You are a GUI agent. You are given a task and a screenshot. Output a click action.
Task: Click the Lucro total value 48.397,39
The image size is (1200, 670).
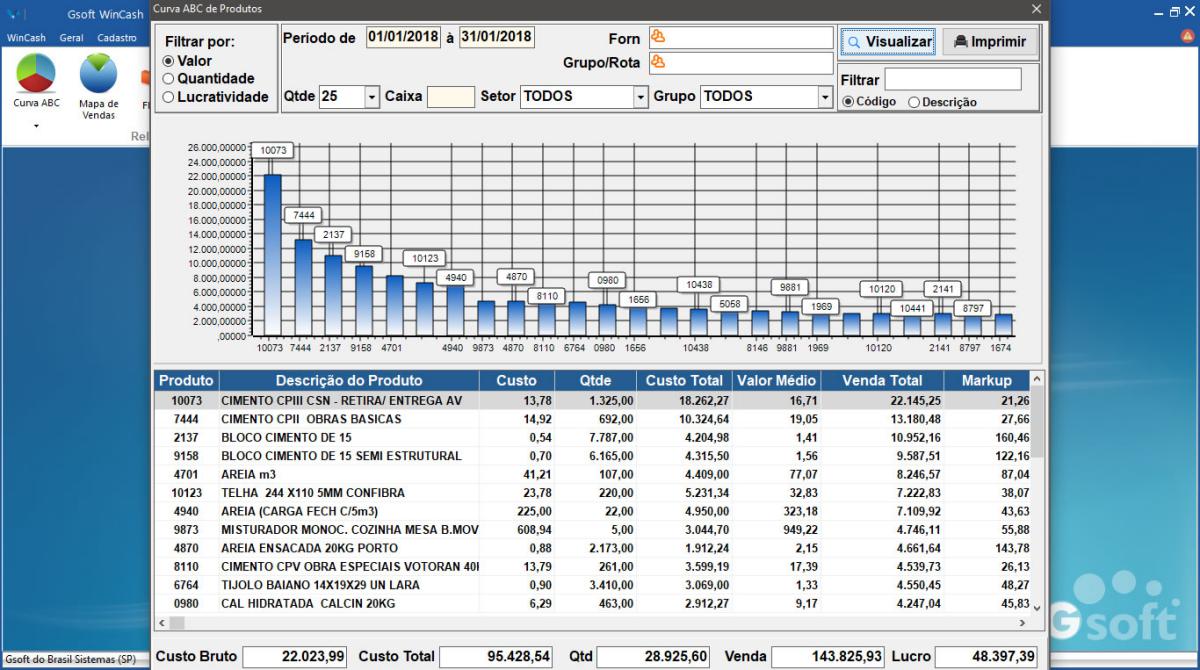(x=986, y=657)
